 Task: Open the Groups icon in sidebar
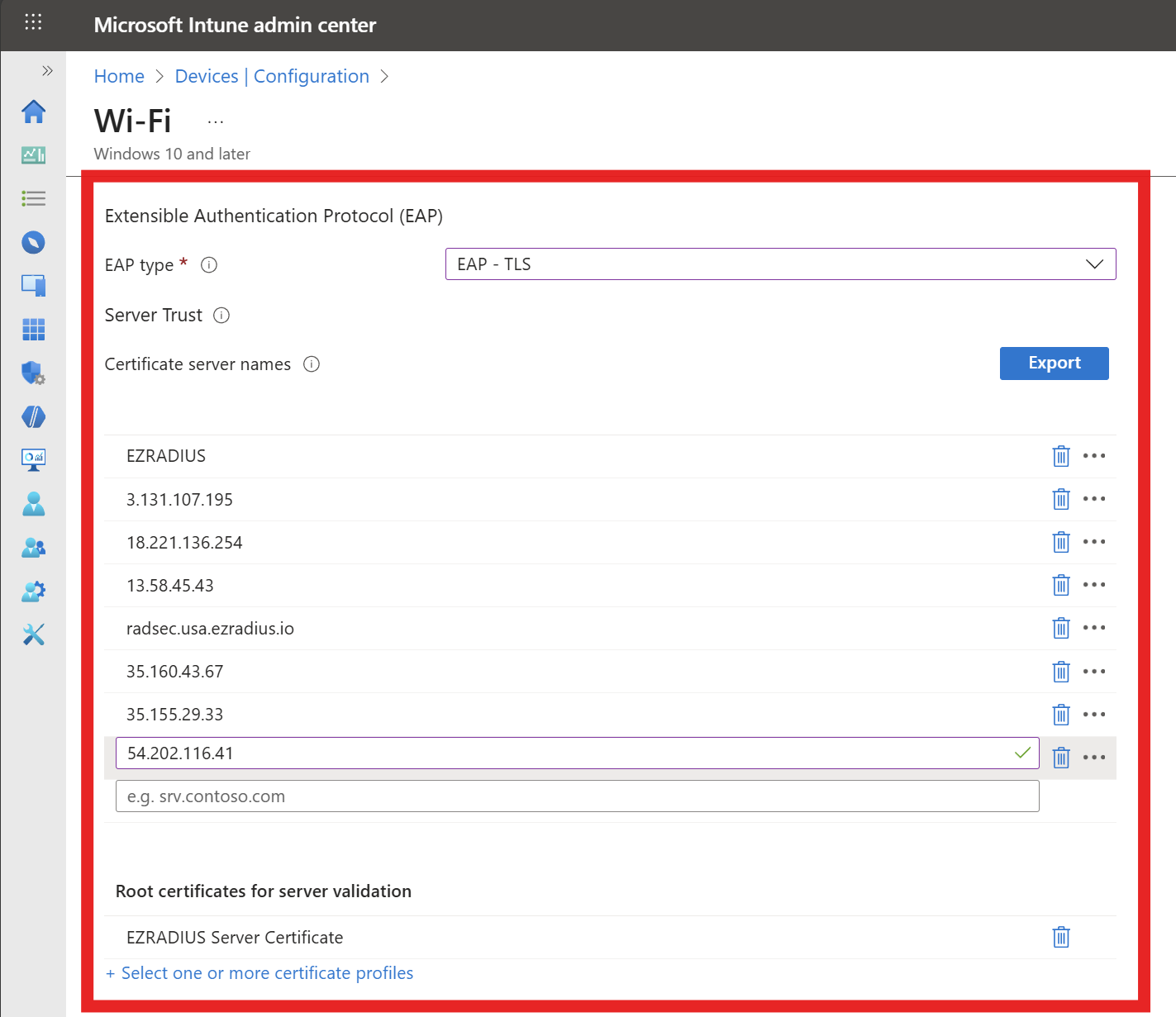pyautogui.click(x=33, y=547)
